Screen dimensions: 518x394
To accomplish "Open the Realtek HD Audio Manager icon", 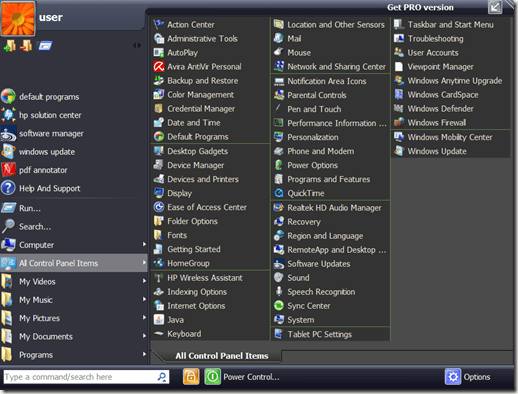I will tap(279, 208).
